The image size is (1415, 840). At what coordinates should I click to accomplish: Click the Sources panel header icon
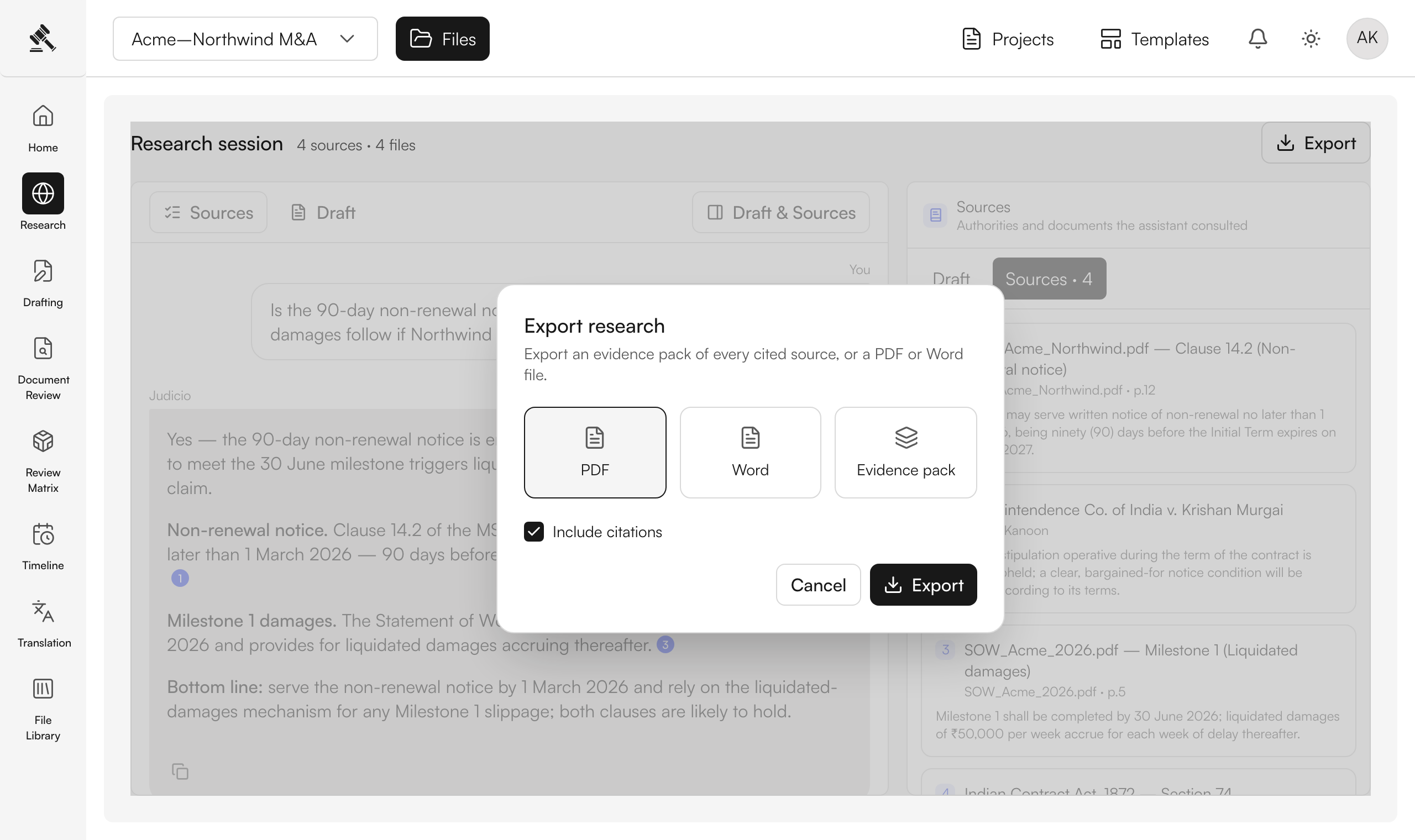935,215
